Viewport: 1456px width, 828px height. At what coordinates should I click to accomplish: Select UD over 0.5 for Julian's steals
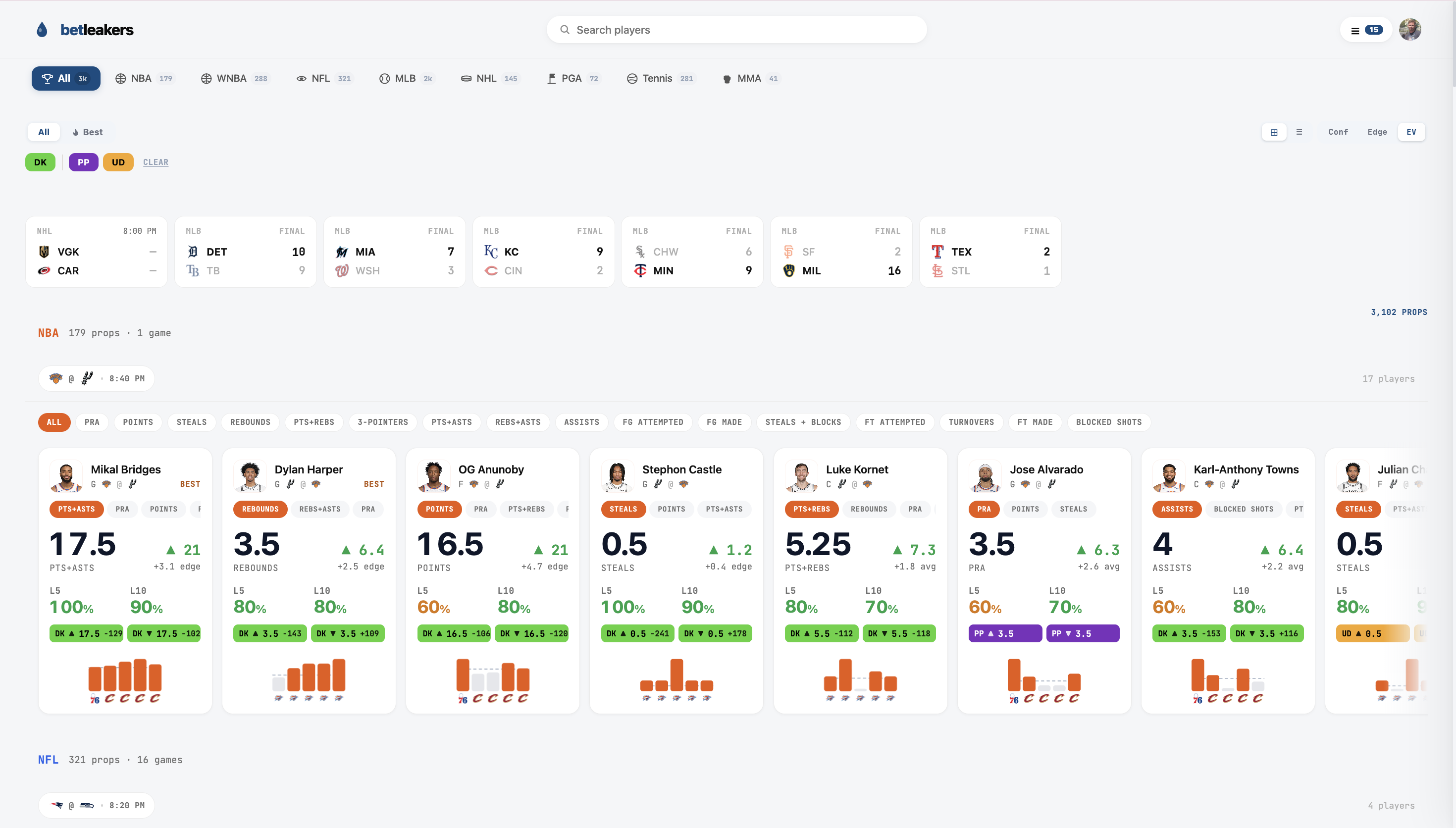1372,633
